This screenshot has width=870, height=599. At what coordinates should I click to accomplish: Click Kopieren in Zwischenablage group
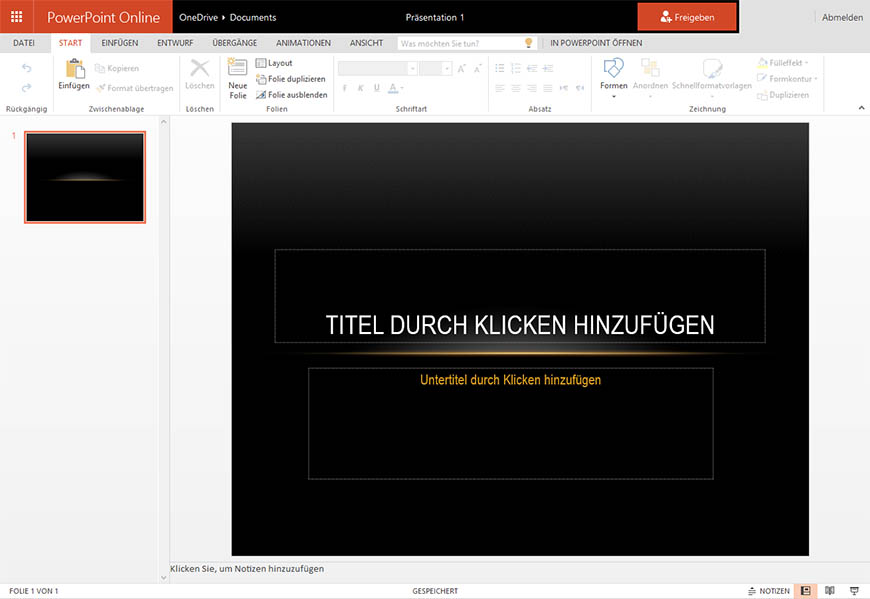117,68
